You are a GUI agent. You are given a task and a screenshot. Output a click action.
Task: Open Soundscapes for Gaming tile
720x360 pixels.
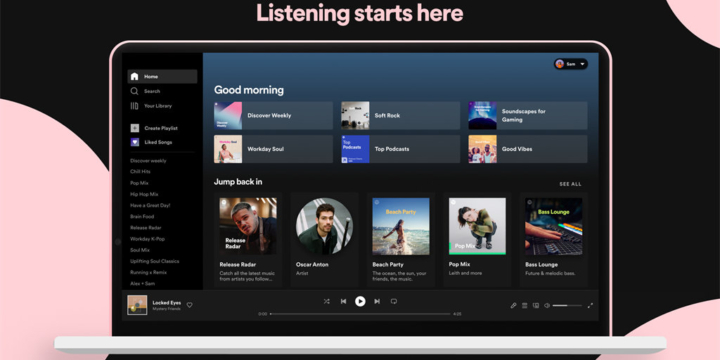click(x=528, y=116)
